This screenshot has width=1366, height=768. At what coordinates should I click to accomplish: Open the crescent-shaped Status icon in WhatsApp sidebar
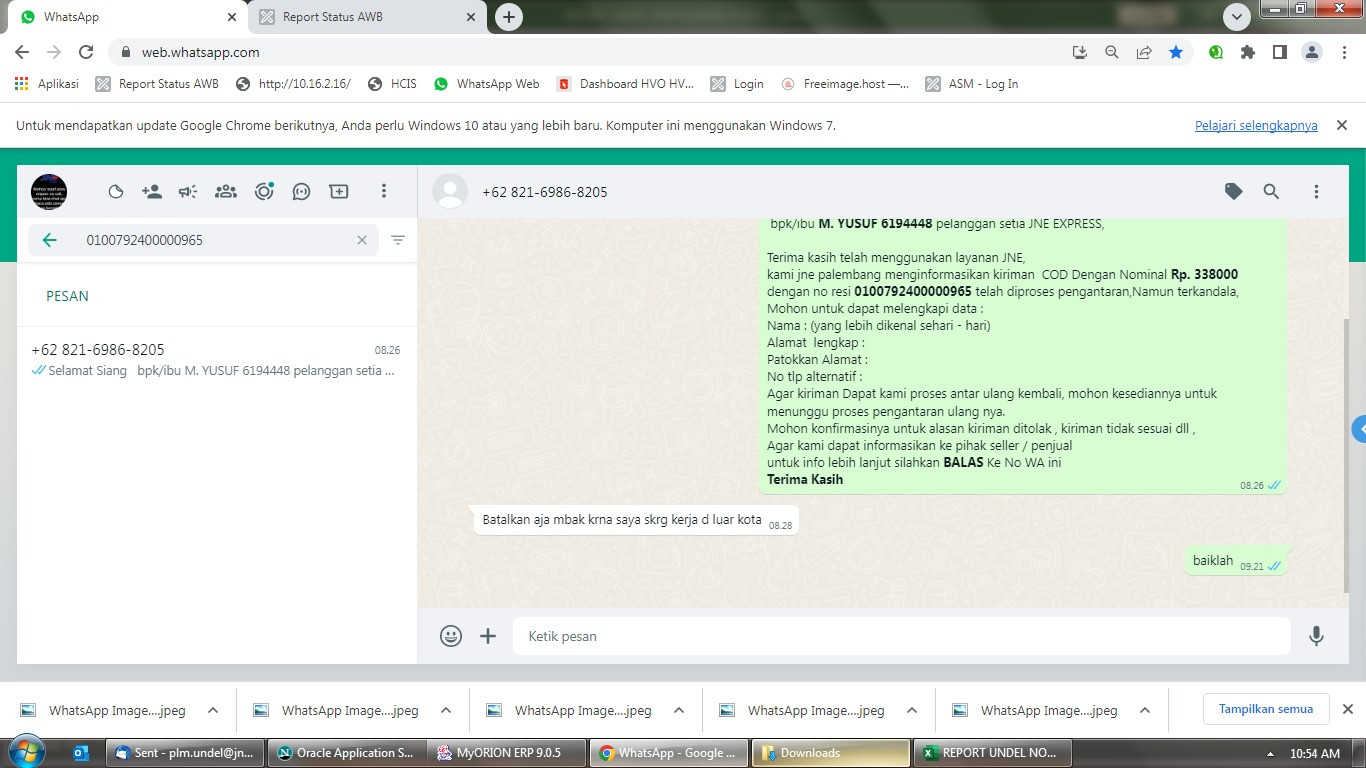(116, 191)
